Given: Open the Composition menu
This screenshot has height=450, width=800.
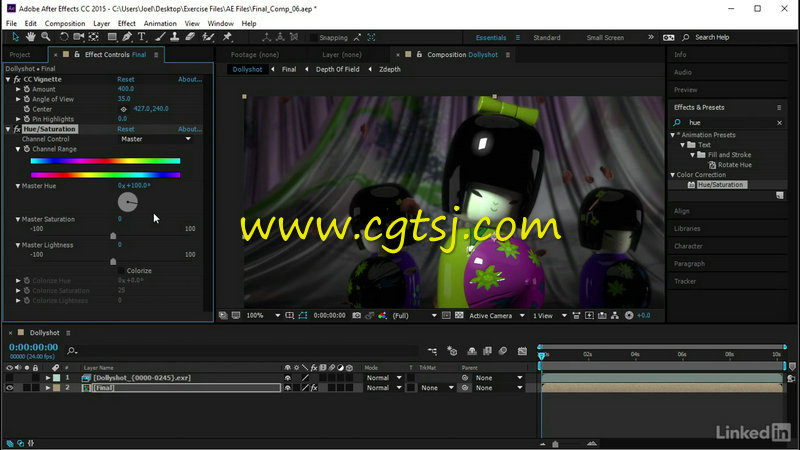Looking at the screenshot, I should pos(65,23).
